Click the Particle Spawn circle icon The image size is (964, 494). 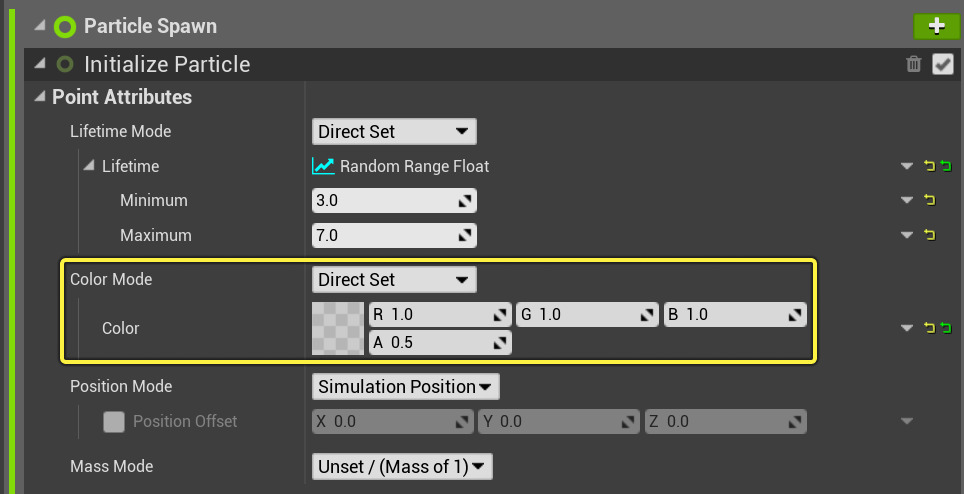(65, 27)
